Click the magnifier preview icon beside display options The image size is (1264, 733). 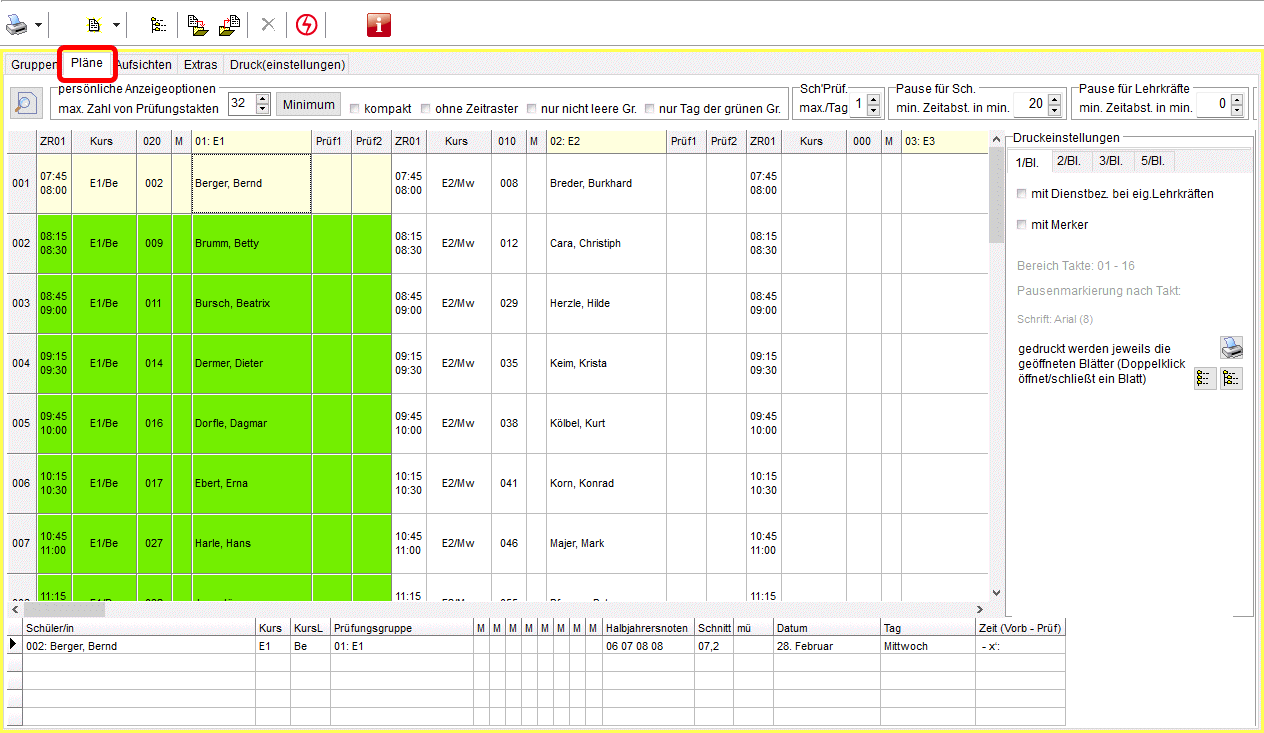click(25, 103)
